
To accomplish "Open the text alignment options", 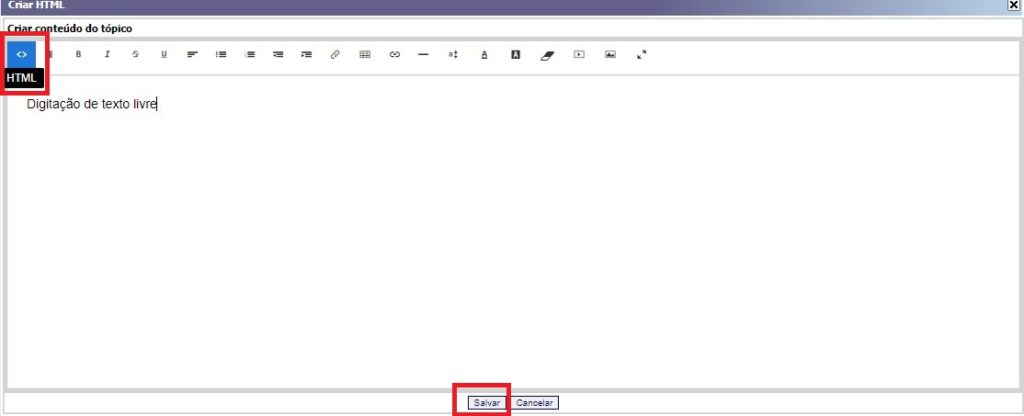I will pyautogui.click(x=192, y=54).
